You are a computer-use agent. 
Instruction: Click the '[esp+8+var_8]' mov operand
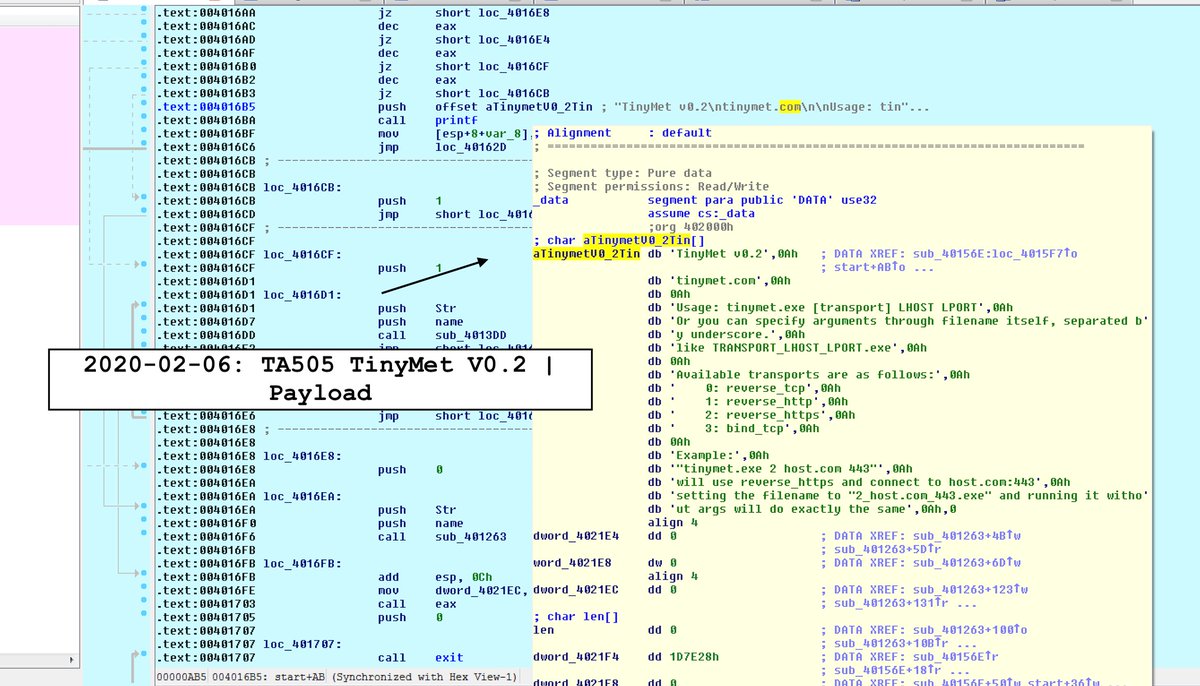pos(482,133)
